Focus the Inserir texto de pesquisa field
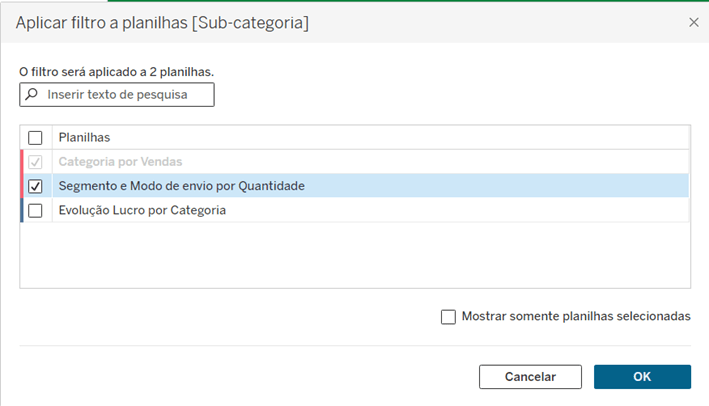Screen dimensions: 709x406 (x=117, y=94)
